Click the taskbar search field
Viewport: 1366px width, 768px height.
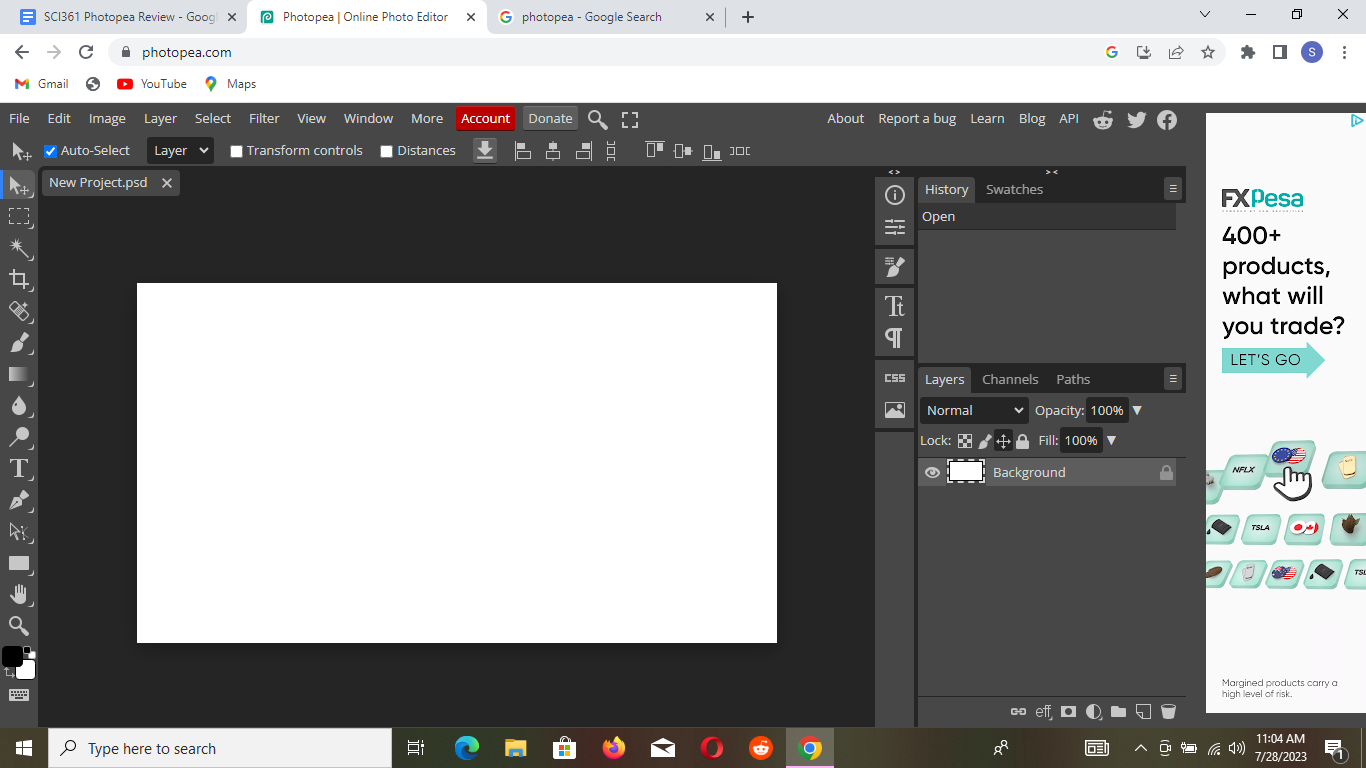pyautogui.click(x=200, y=748)
